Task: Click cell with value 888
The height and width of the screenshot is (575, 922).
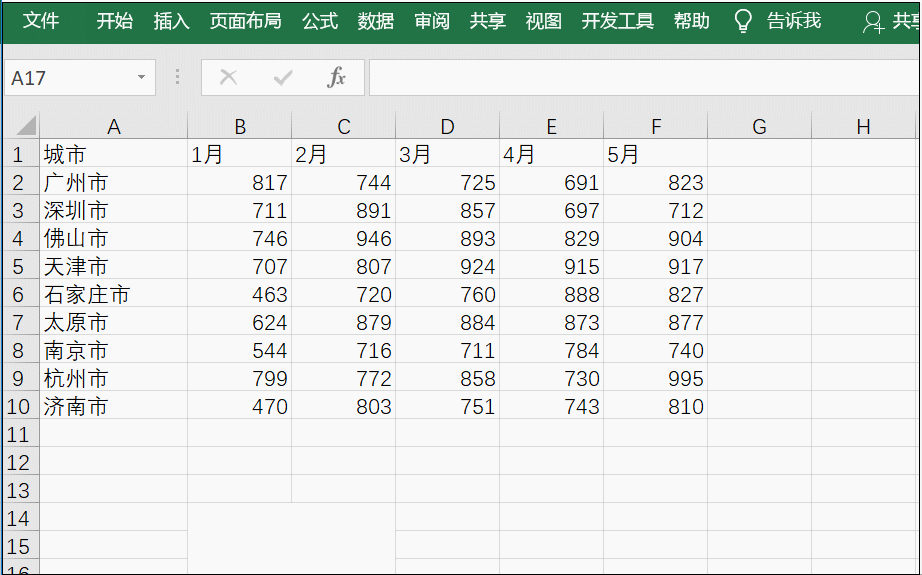Action: [x=552, y=295]
